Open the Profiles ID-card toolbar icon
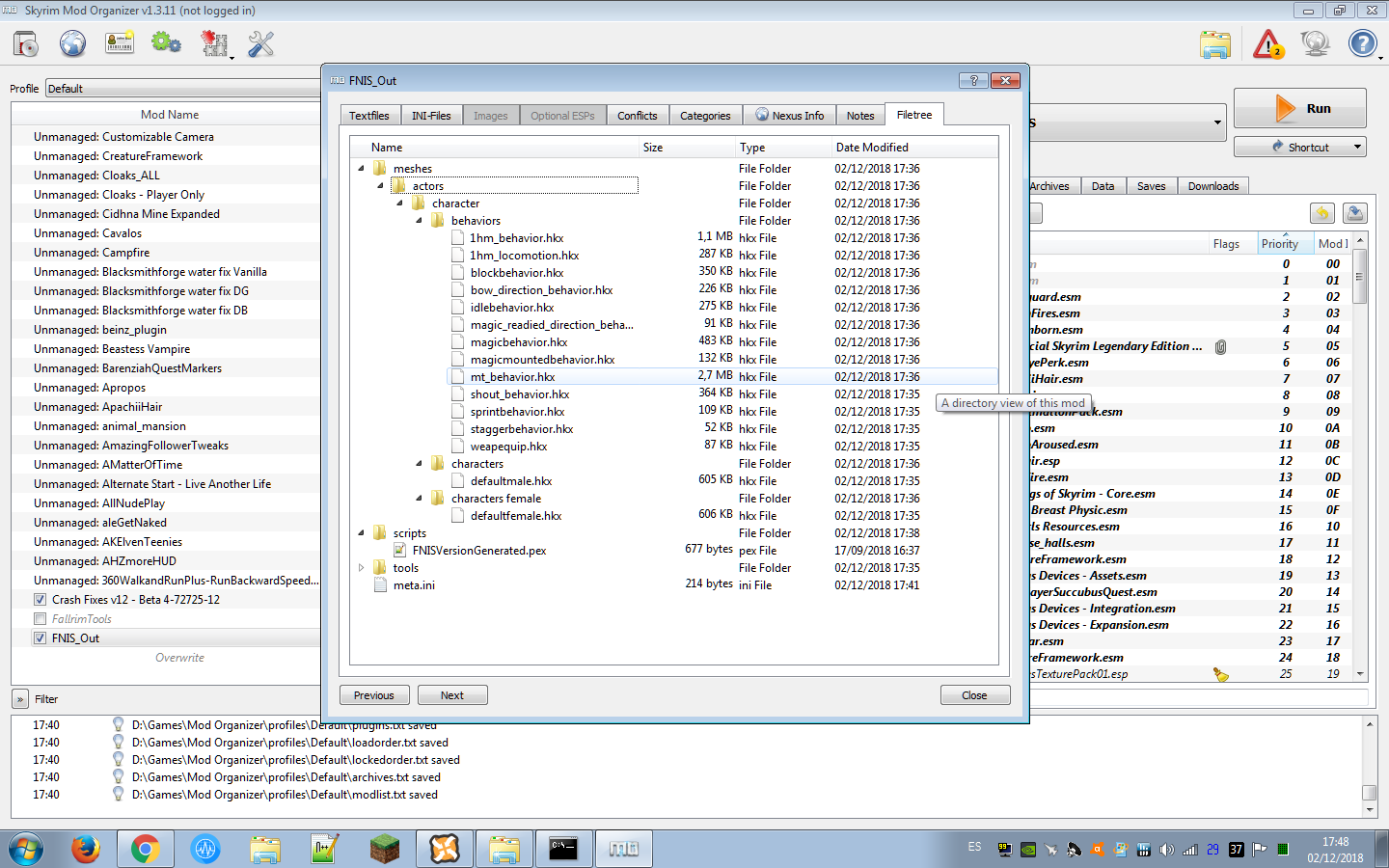 (120, 44)
